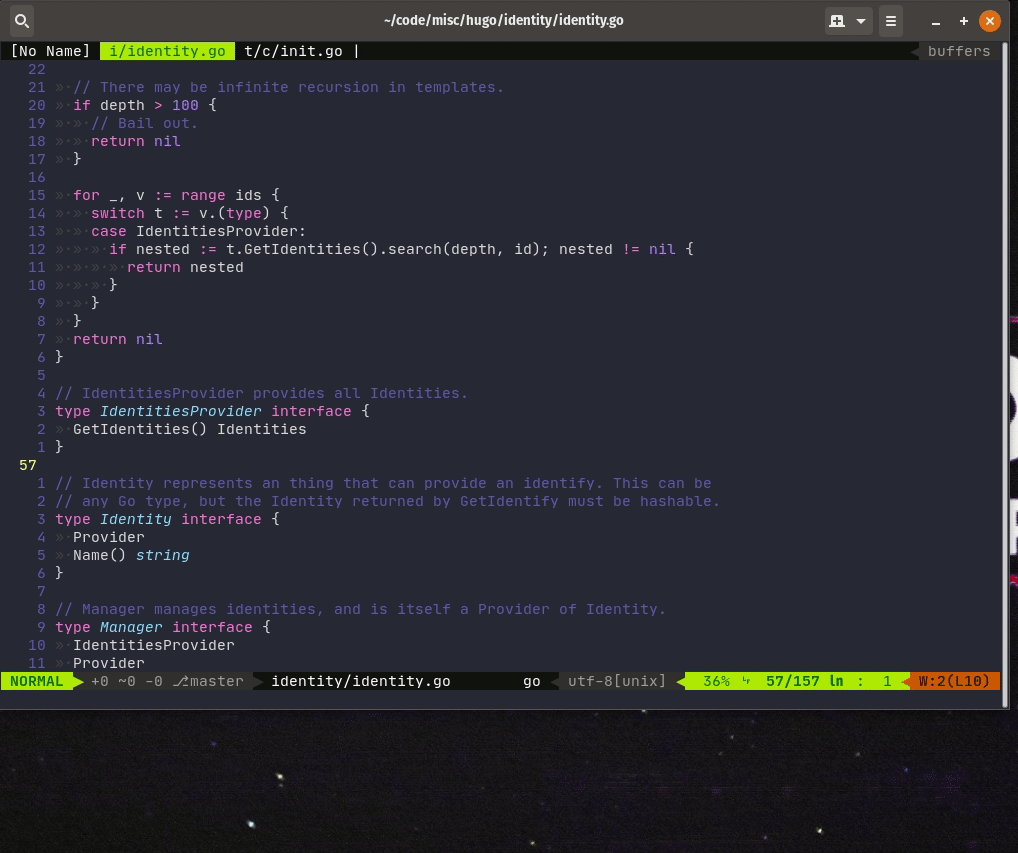Click the 36% position indicator

(716, 681)
